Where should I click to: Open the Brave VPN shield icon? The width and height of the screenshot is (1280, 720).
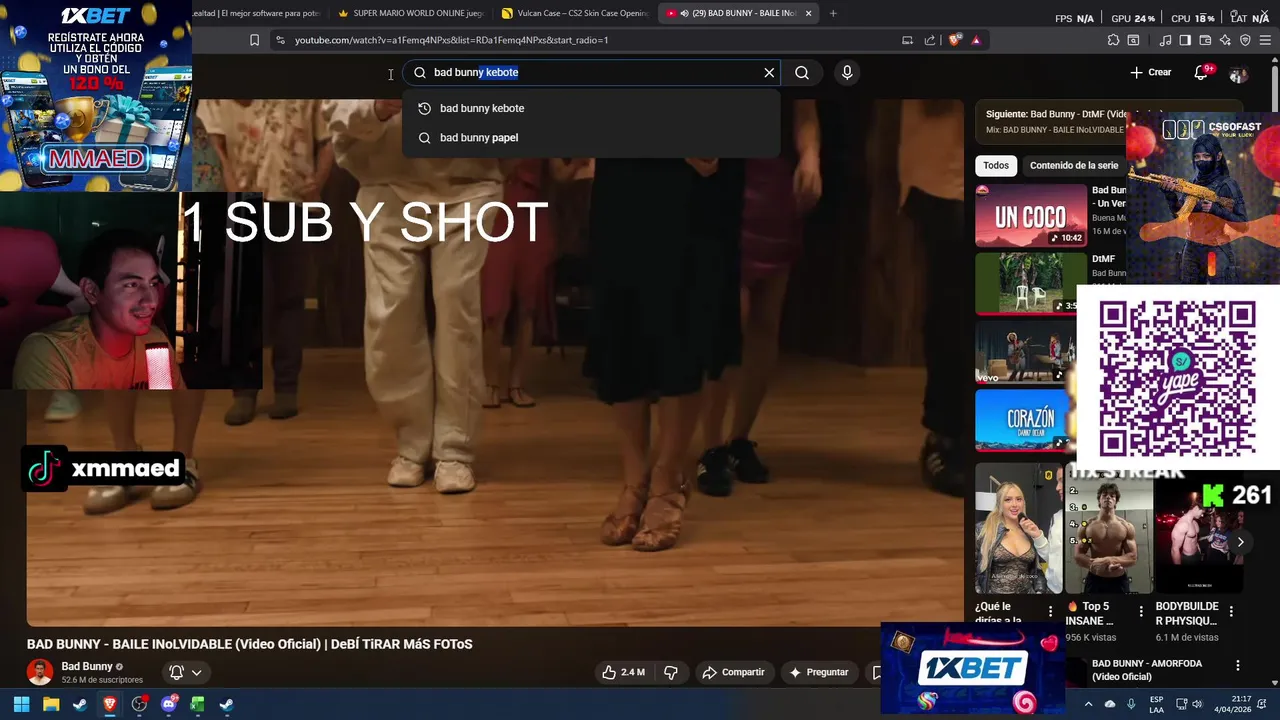1245,40
